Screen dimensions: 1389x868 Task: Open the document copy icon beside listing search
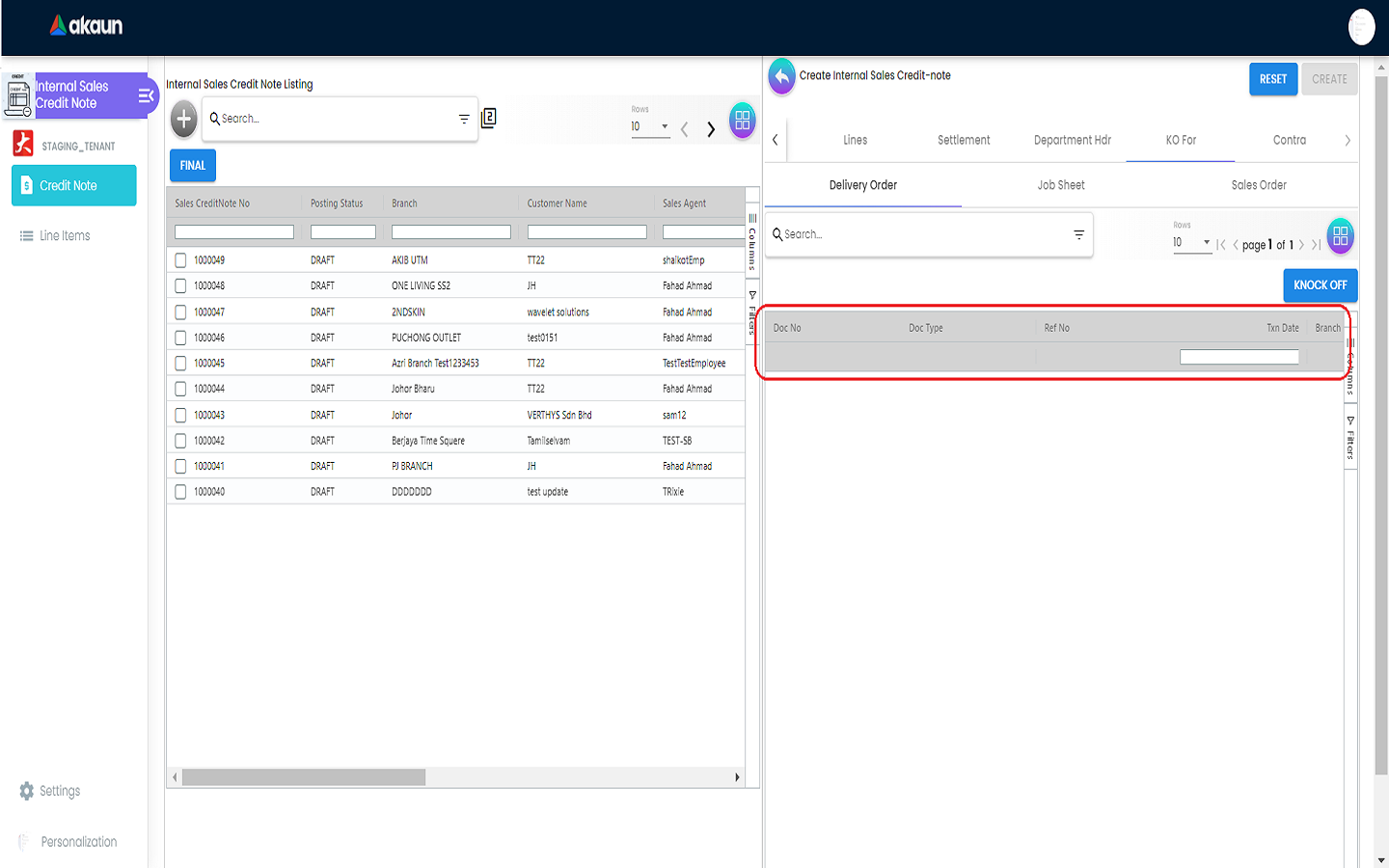[x=489, y=118]
